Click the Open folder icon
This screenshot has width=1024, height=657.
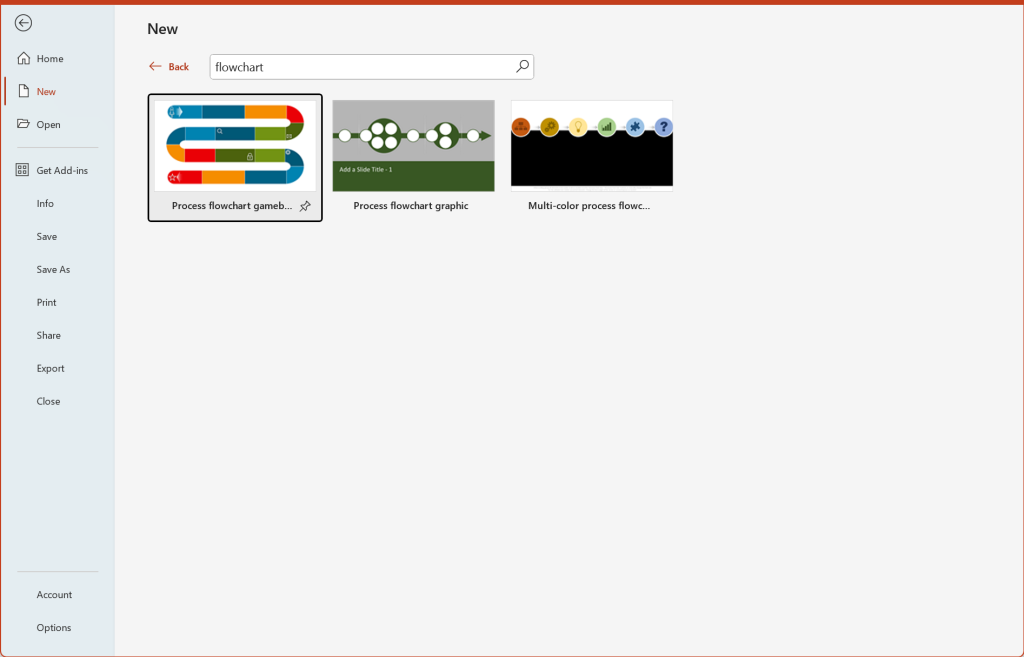(x=24, y=123)
